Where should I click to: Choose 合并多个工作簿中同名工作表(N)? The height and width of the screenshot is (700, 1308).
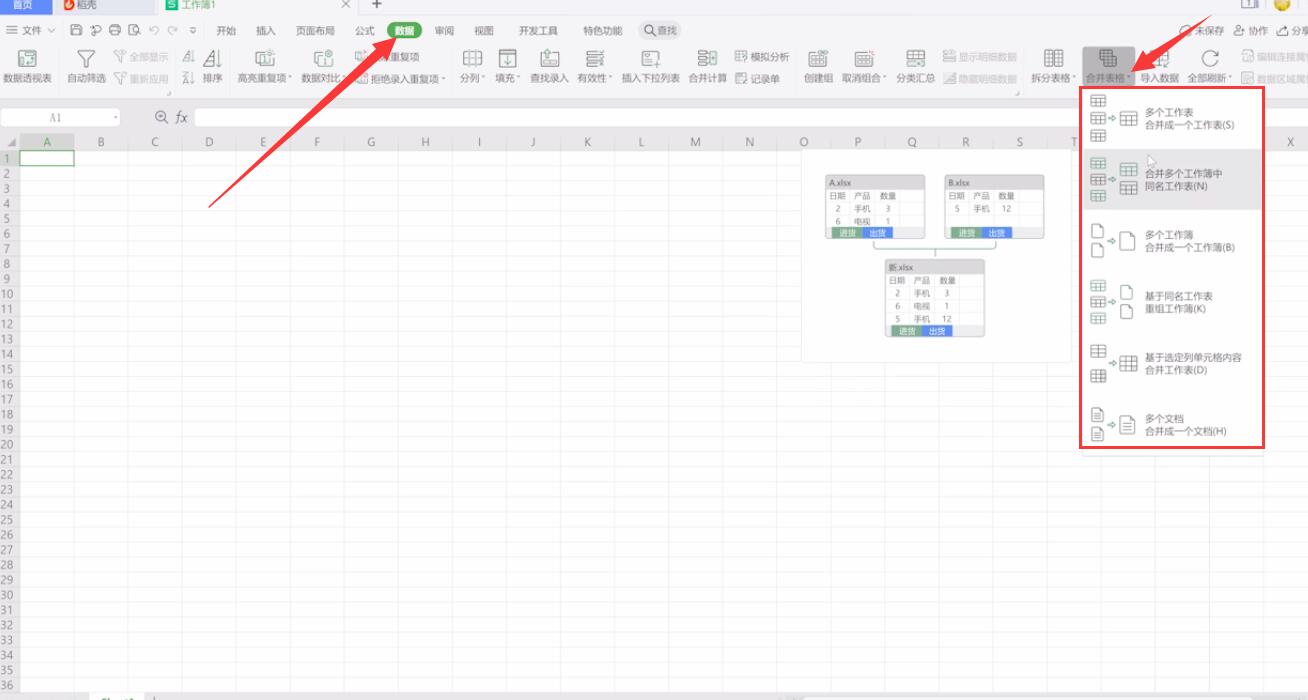(1172, 180)
